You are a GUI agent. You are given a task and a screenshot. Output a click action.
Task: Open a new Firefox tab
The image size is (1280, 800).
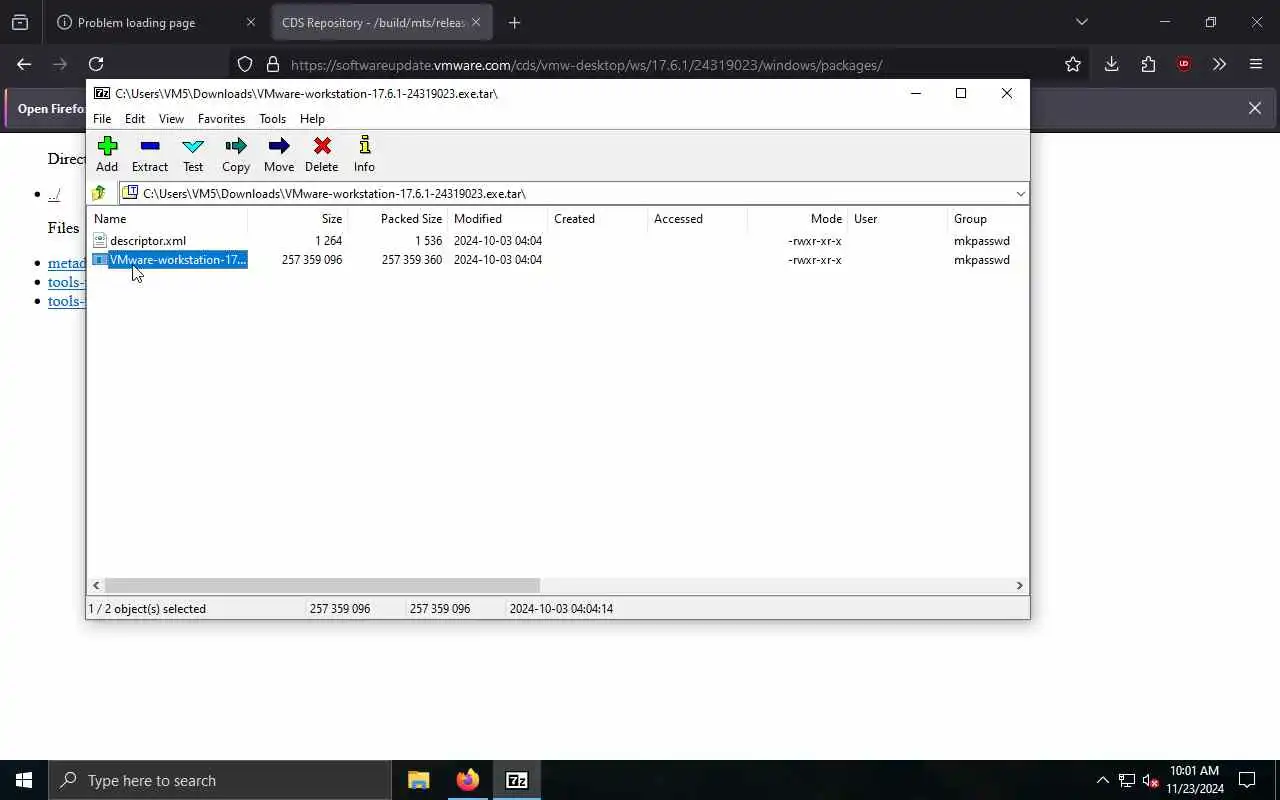514,22
